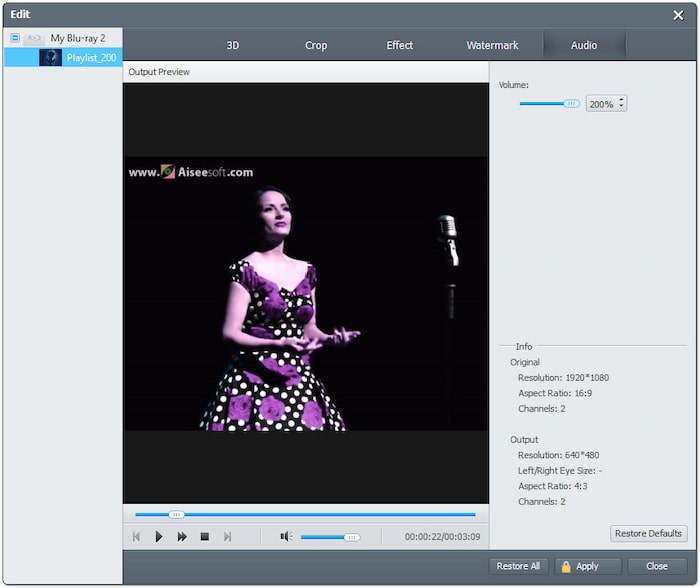The height and width of the screenshot is (588, 700).
Task: Mute the preview speaker icon
Action: [x=286, y=537]
